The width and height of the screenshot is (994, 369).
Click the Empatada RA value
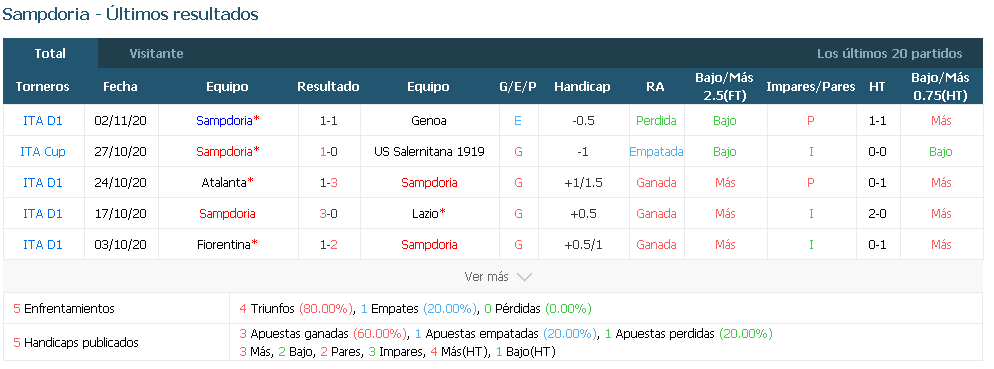[656, 152]
